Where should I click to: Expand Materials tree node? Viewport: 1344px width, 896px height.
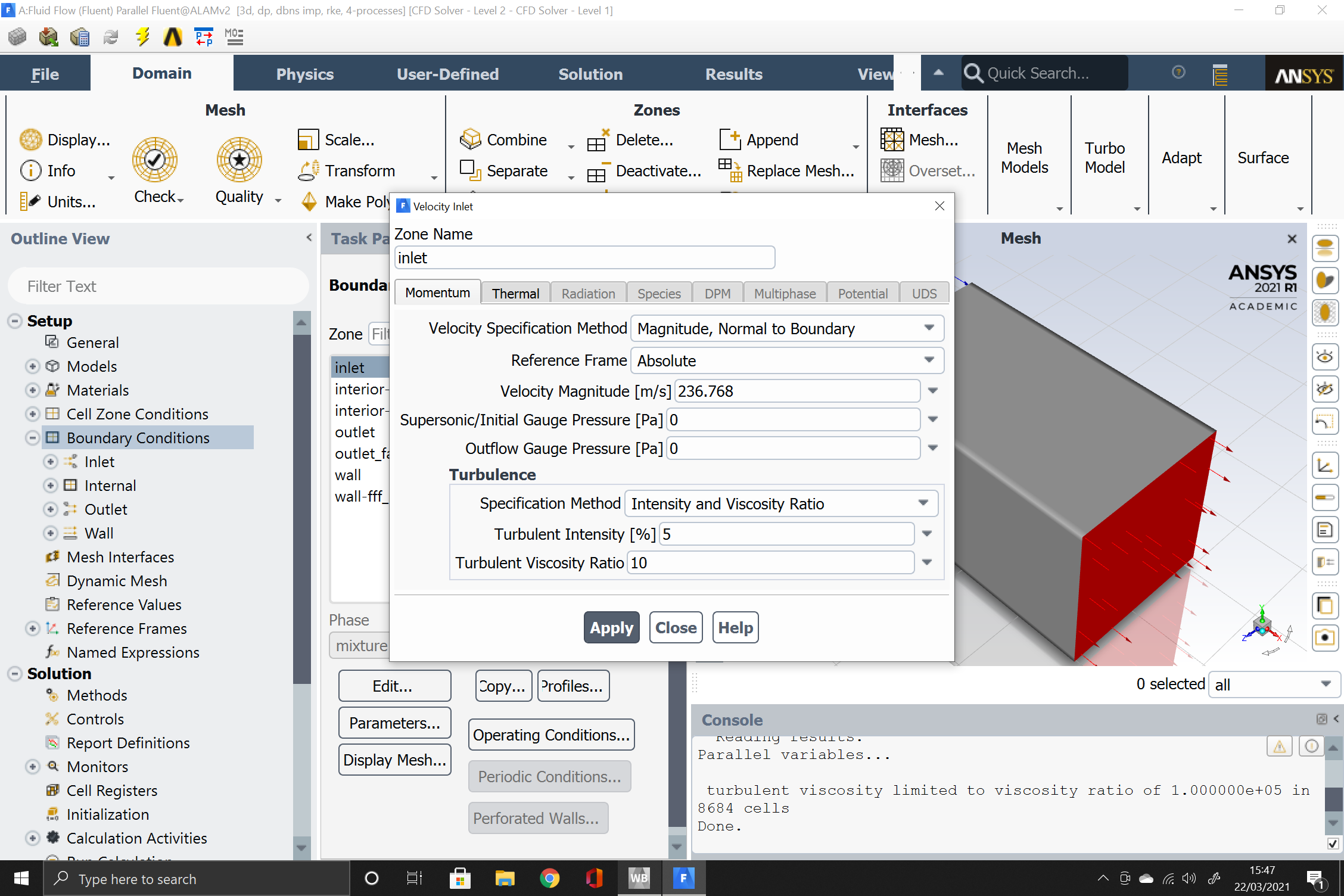pos(33,390)
